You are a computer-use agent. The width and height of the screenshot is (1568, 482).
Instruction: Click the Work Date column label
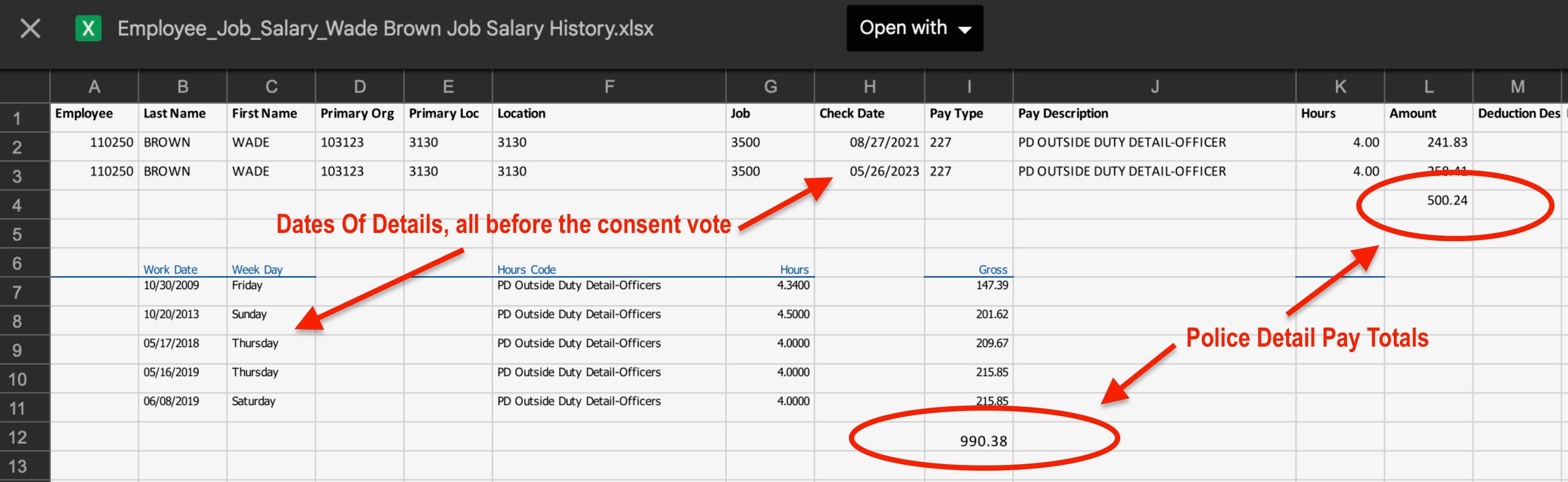[x=170, y=269]
